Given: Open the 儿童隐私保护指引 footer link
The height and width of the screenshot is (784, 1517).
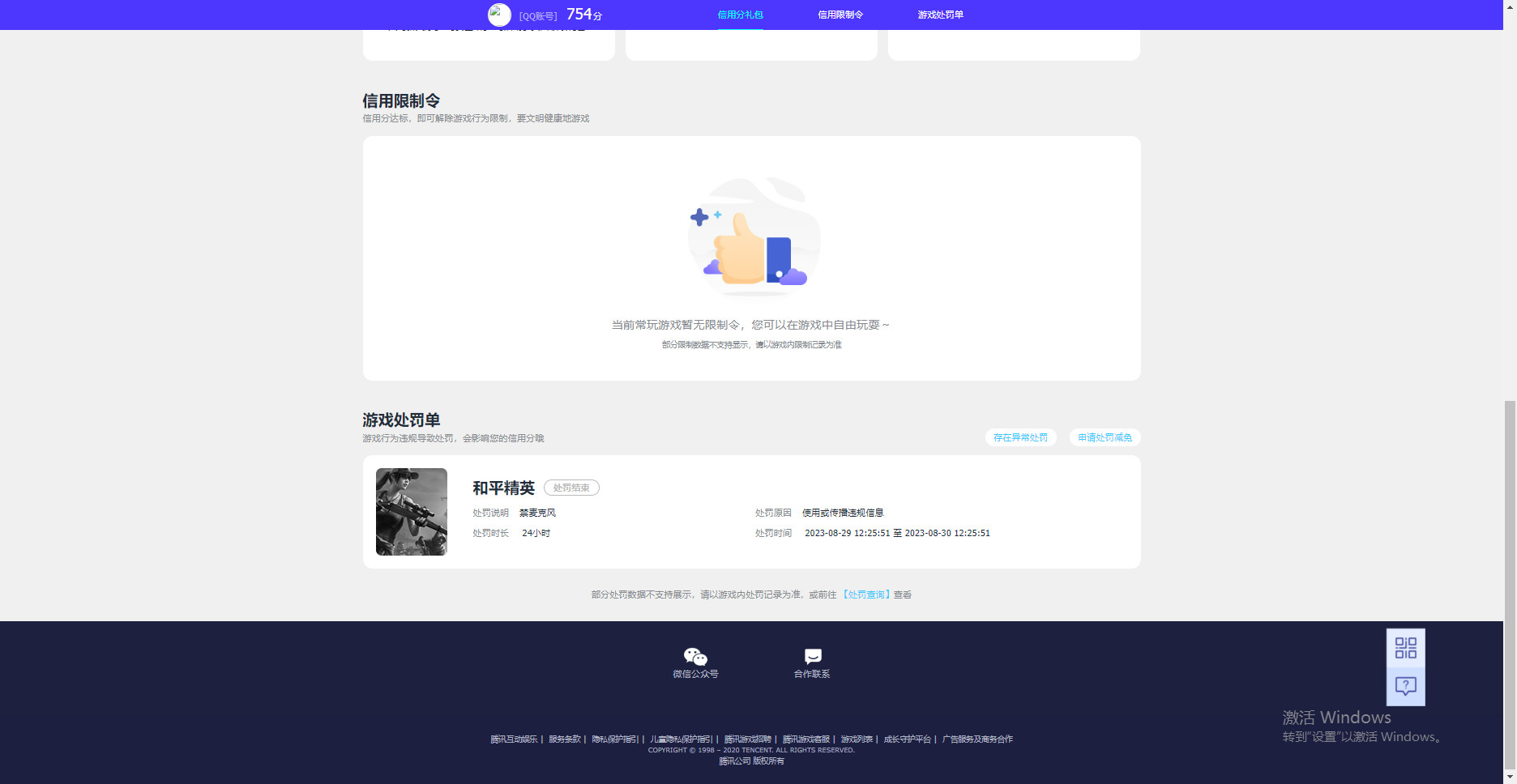Looking at the screenshot, I should (681, 739).
